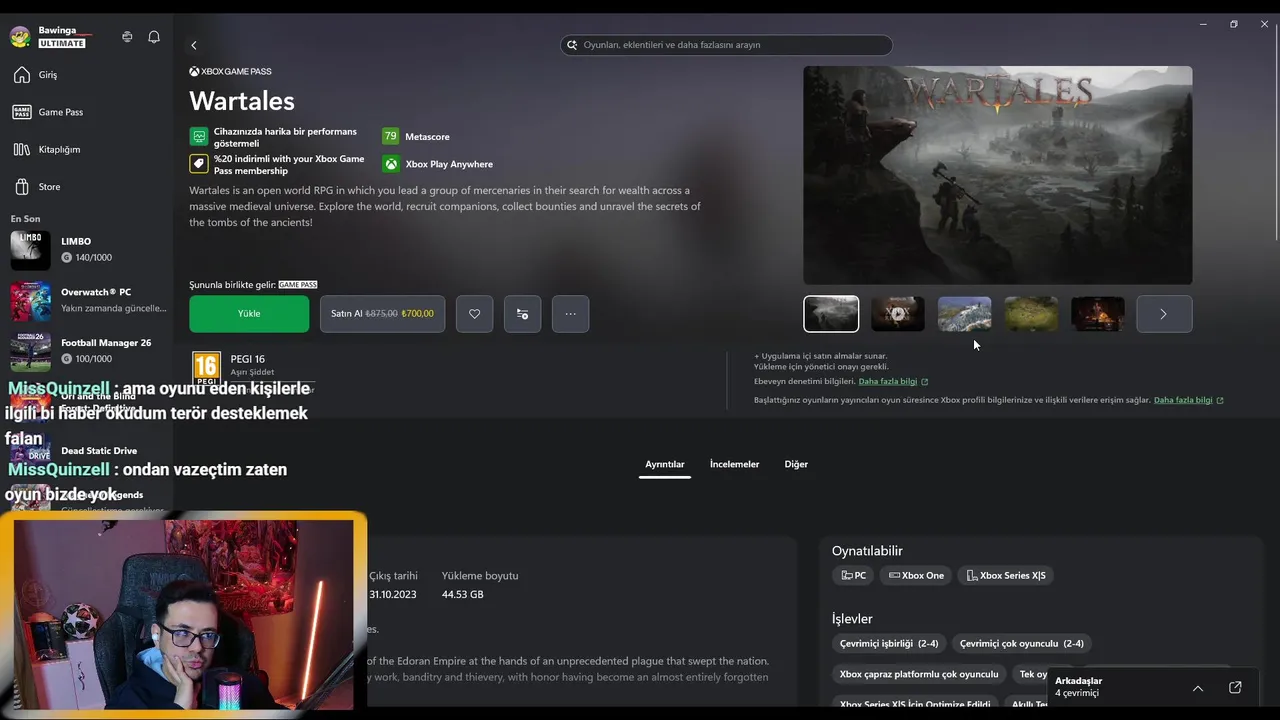1280x720 pixels.
Task: Click Çevrimiçi işbirliği (2-4) feature tag
Action: [889, 643]
